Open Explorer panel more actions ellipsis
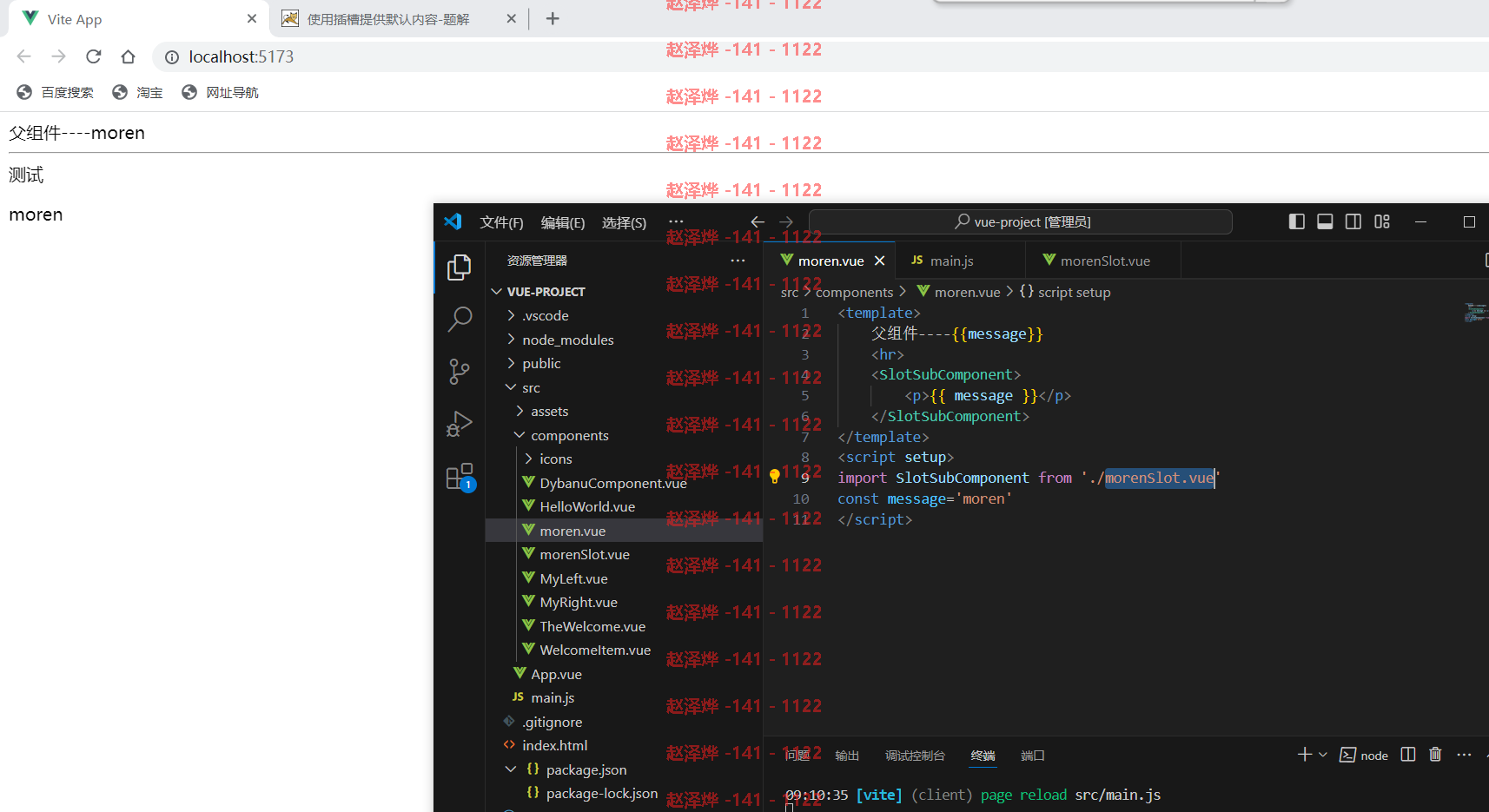The width and height of the screenshot is (1489, 812). click(x=738, y=261)
